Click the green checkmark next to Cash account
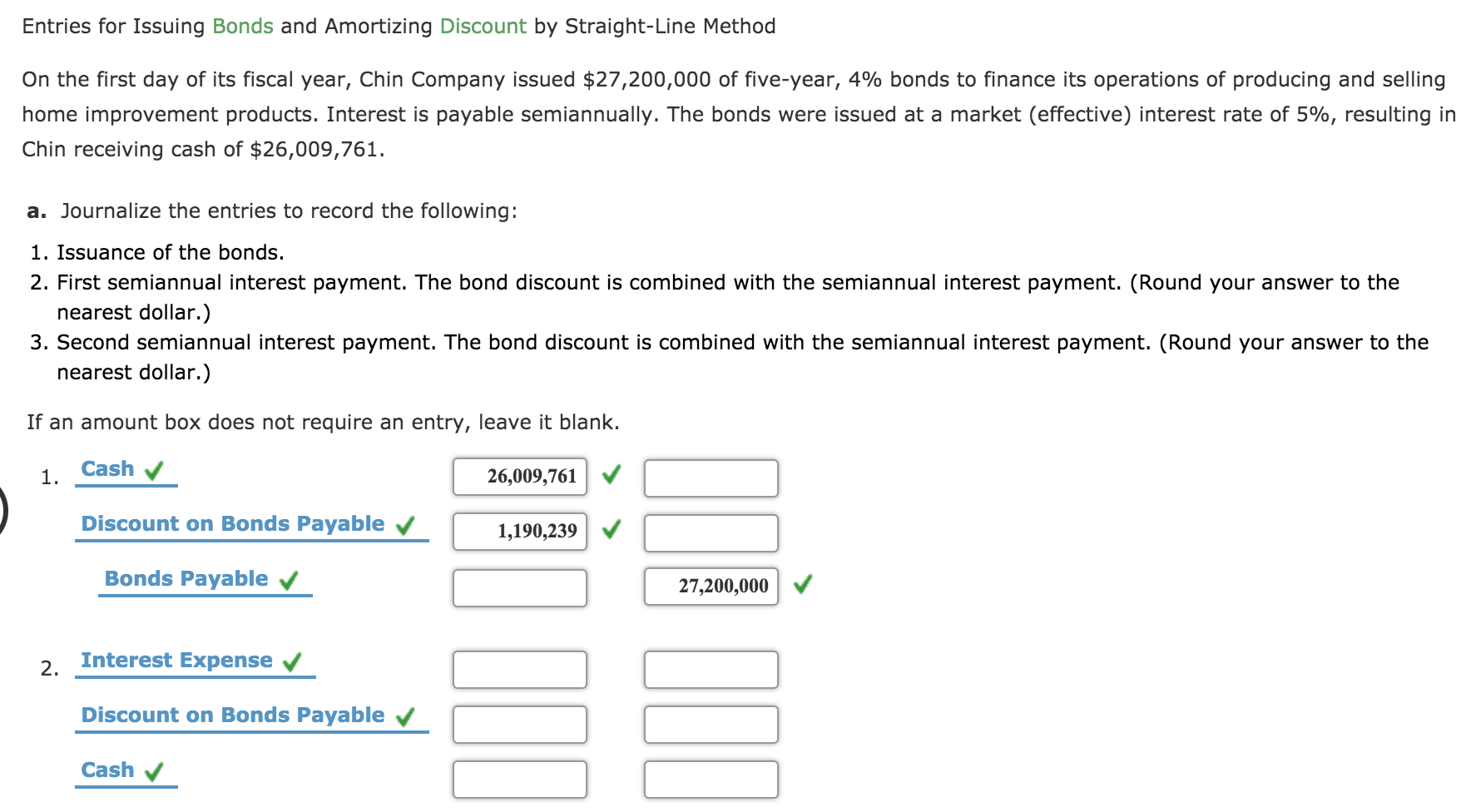Screen dimensions: 1471x812 [155, 469]
